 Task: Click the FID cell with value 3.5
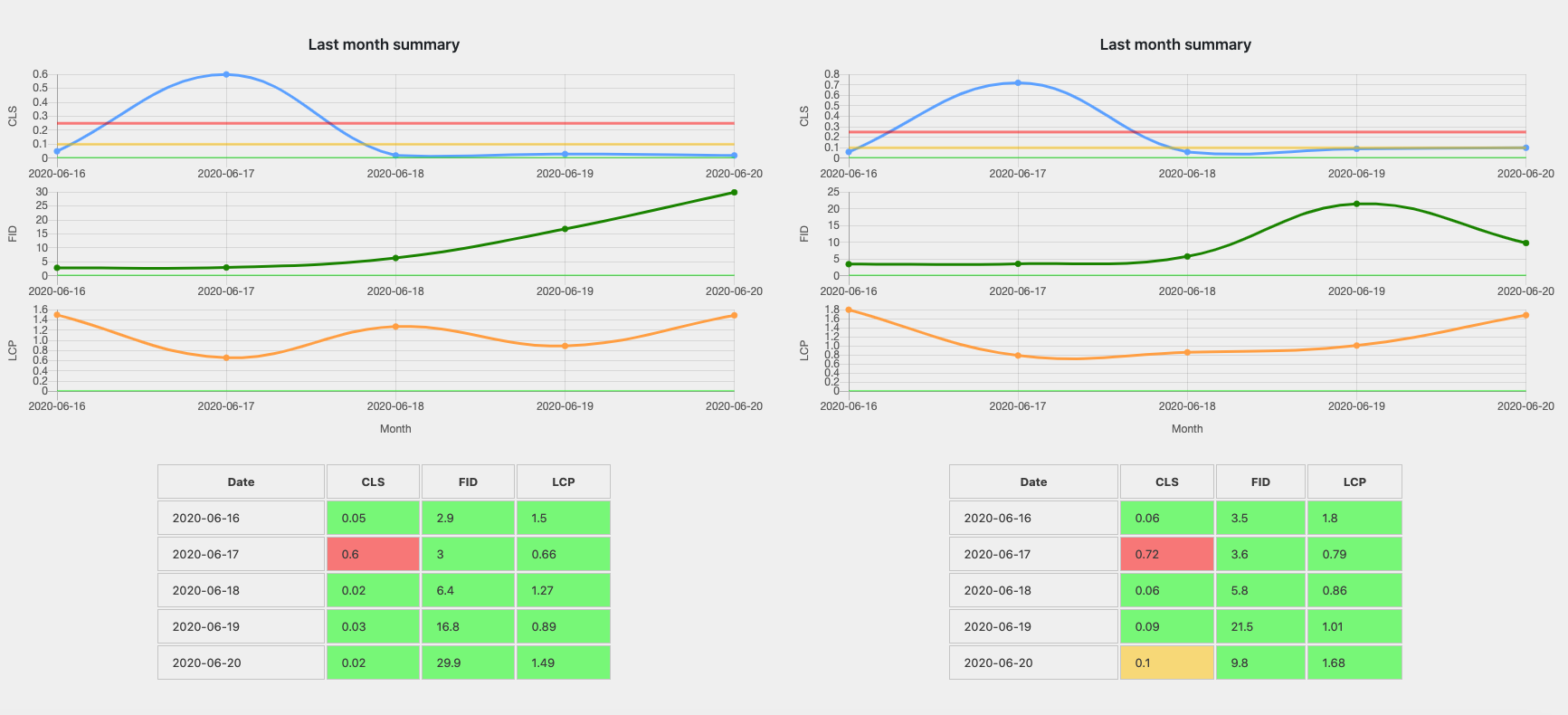tap(1260, 518)
